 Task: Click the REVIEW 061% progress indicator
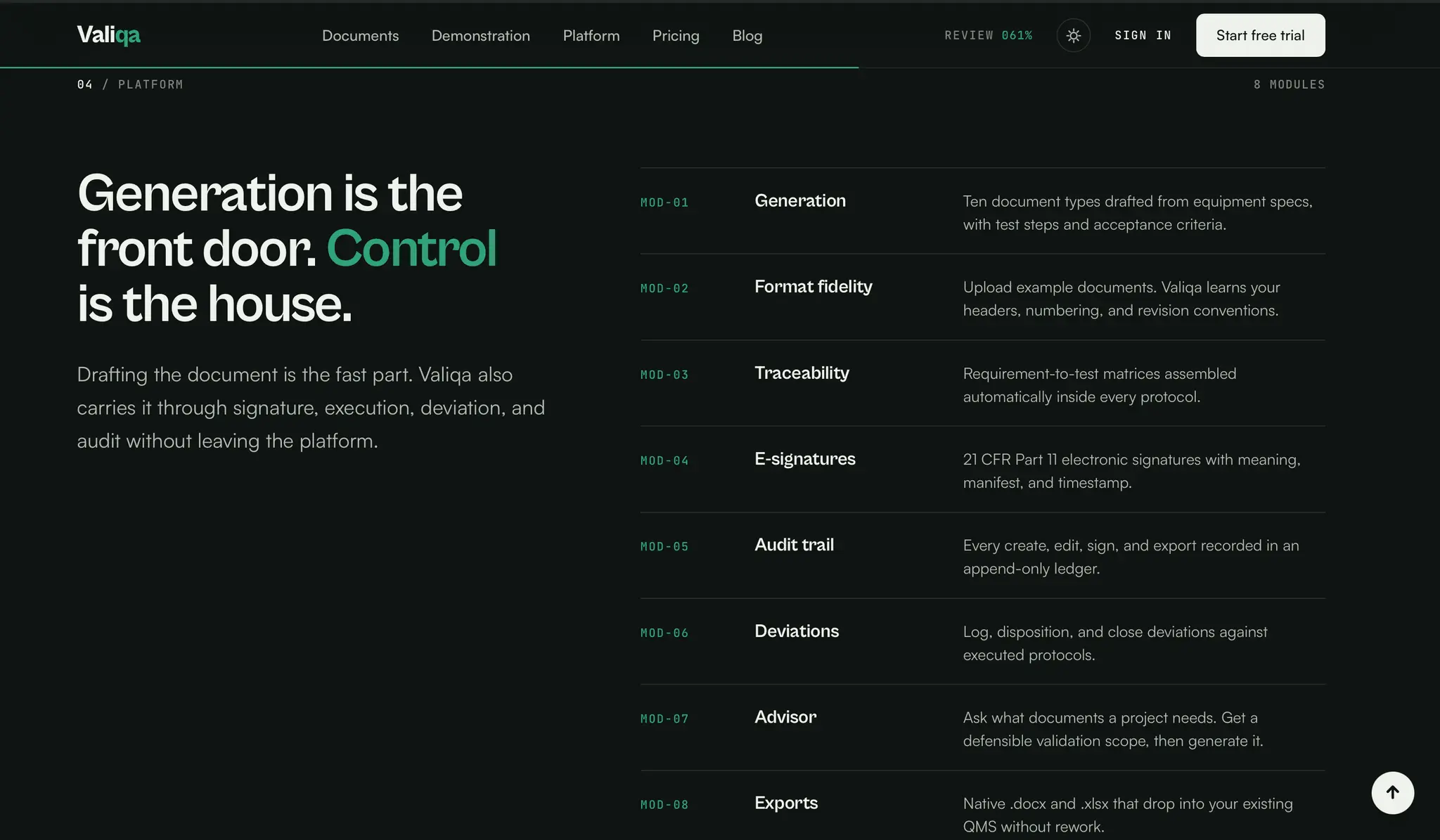click(x=989, y=35)
